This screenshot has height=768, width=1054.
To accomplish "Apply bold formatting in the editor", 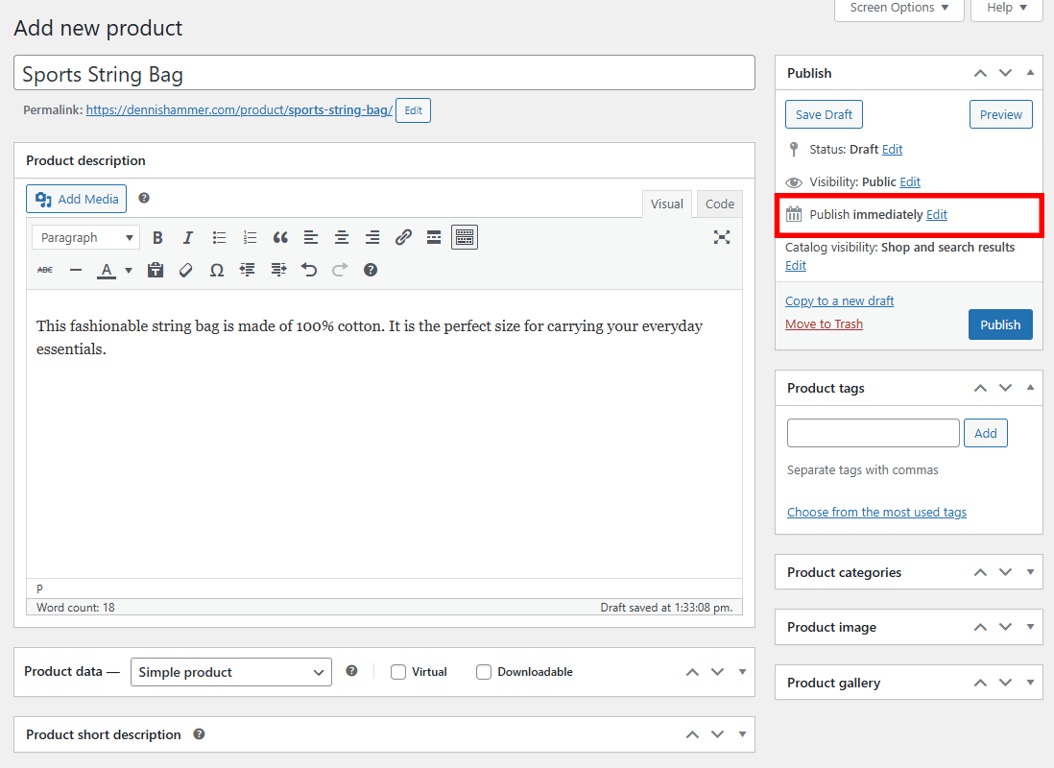I will click(158, 237).
